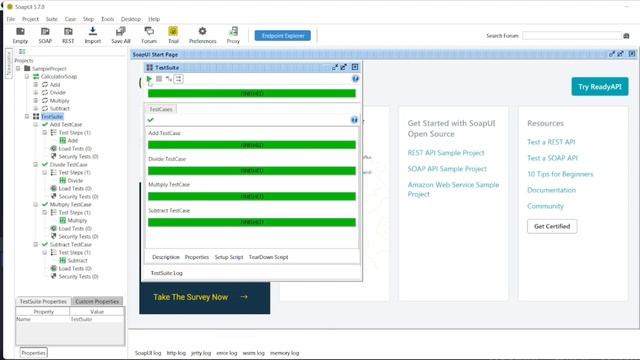Collapse the CalculatorSoap tree node

(27, 76)
